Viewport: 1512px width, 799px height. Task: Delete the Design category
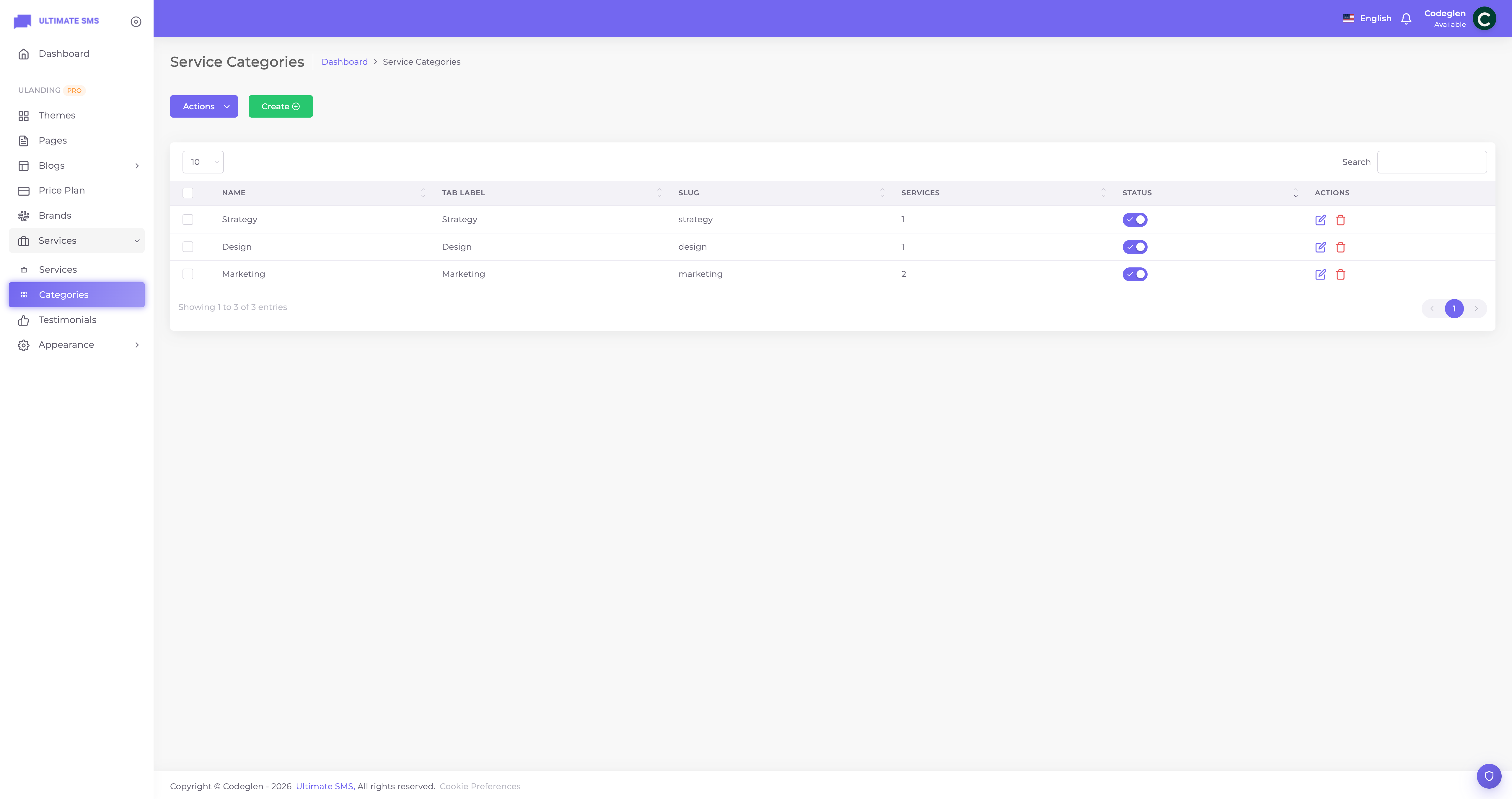point(1341,247)
